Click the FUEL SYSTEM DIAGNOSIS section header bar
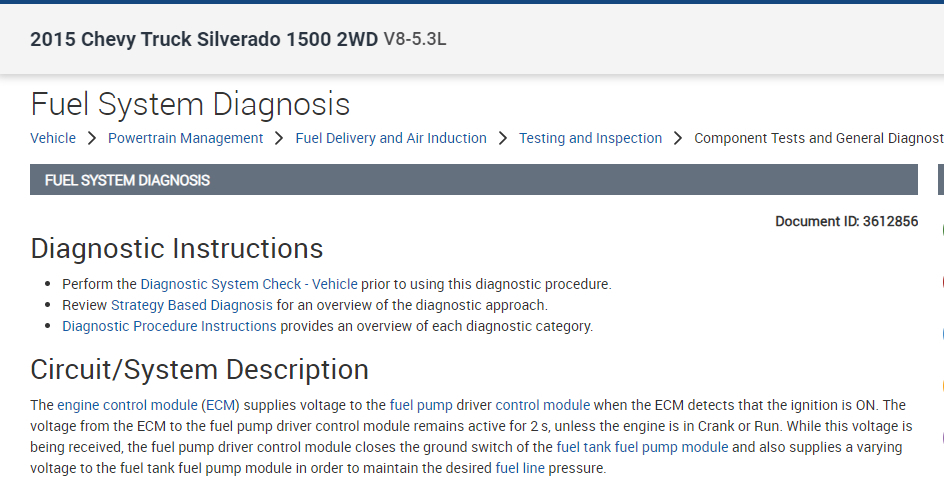944x494 pixels. click(474, 180)
